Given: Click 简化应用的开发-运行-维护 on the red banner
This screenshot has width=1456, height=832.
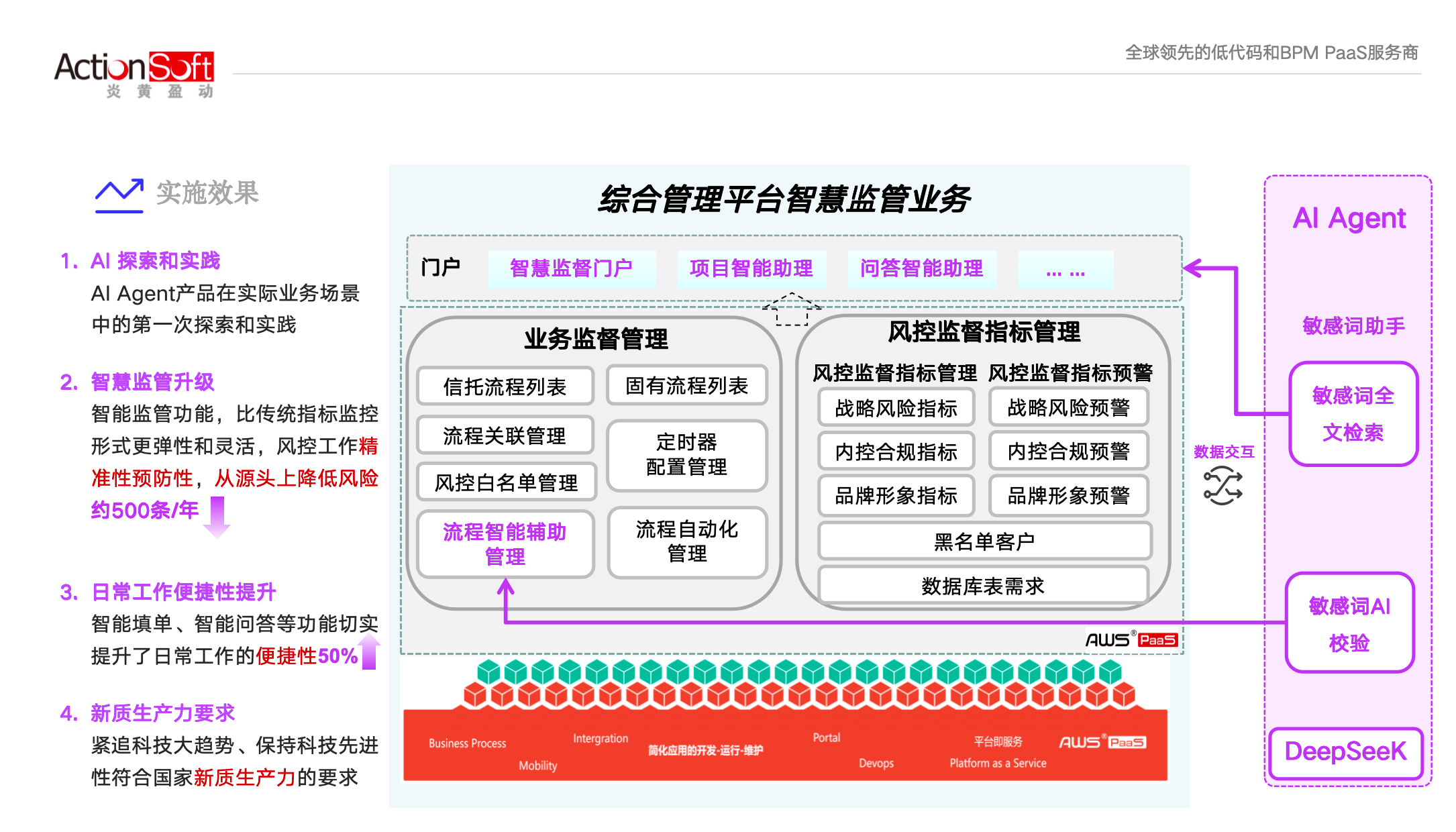Looking at the screenshot, I should [x=706, y=750].
